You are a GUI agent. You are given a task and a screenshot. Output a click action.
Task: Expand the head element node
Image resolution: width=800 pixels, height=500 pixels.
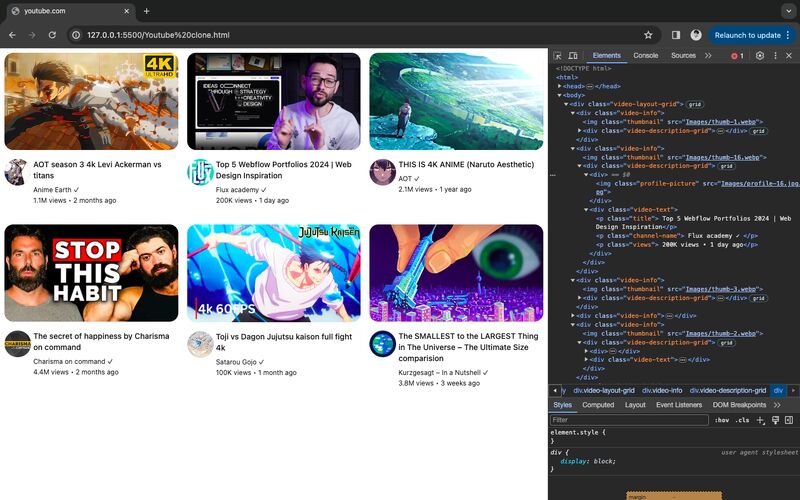click(560, 86)
